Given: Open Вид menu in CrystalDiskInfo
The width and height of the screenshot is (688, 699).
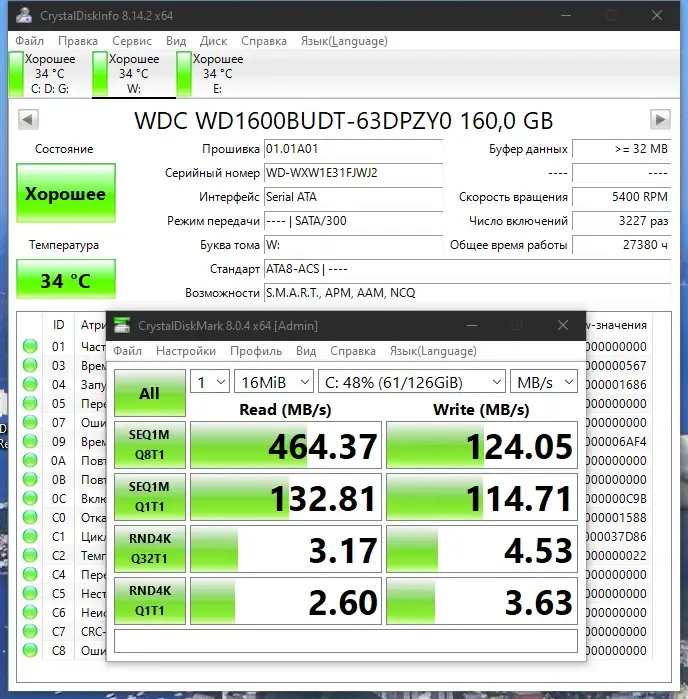Looking at the screenshot, I should click(176, 41).
